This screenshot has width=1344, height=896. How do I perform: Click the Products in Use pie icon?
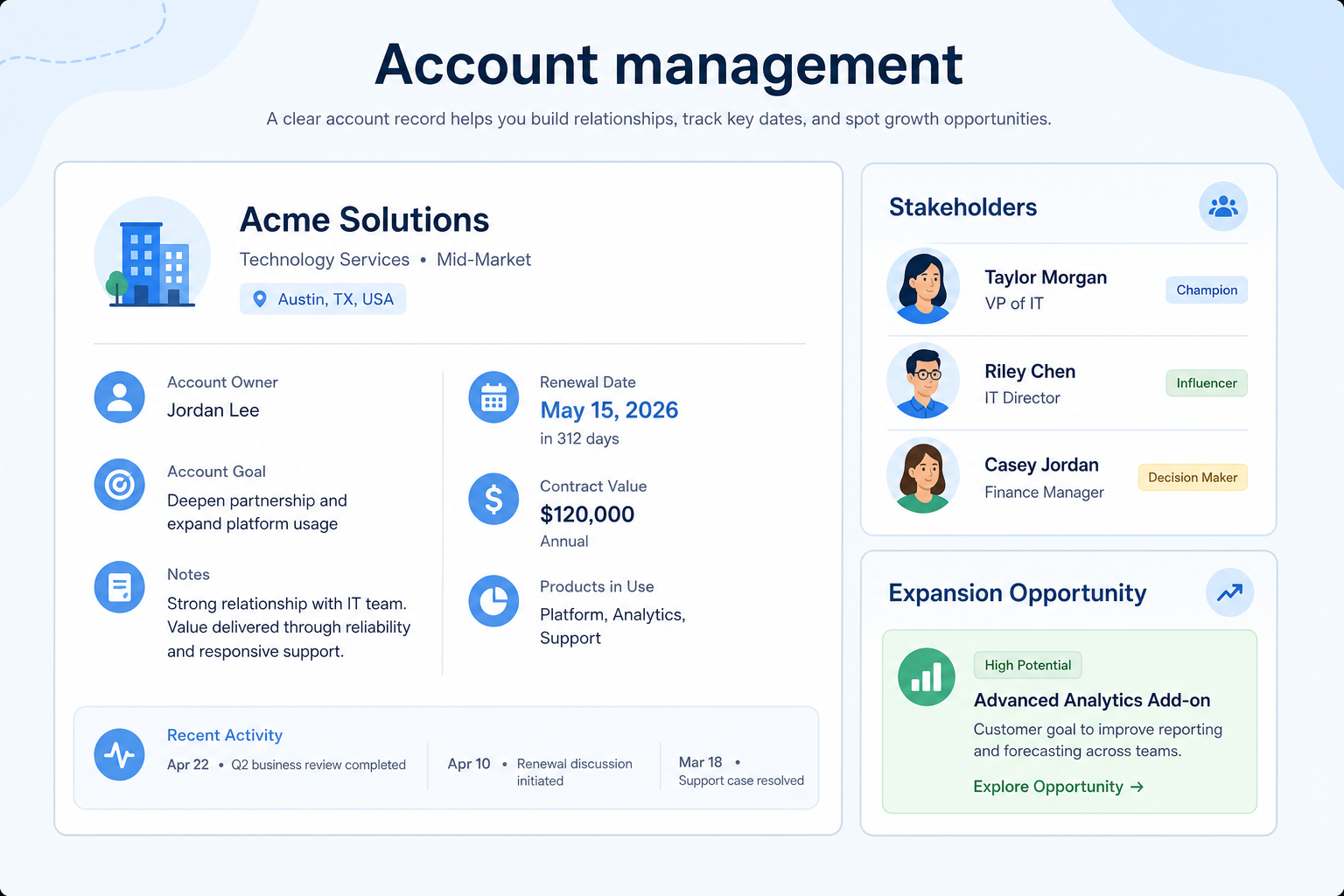[x=493, y=601]
